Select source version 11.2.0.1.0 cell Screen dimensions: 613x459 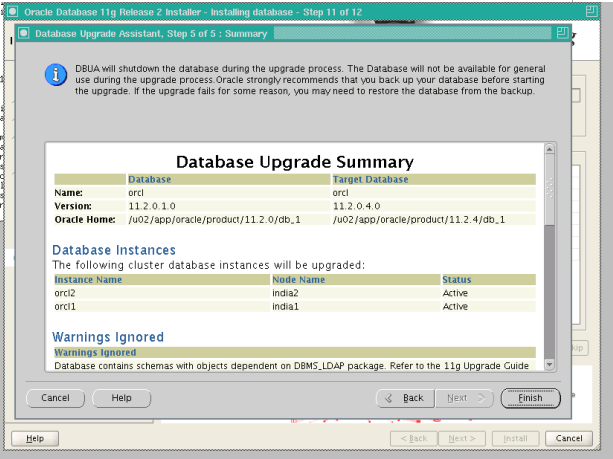[x=229, y=206]
